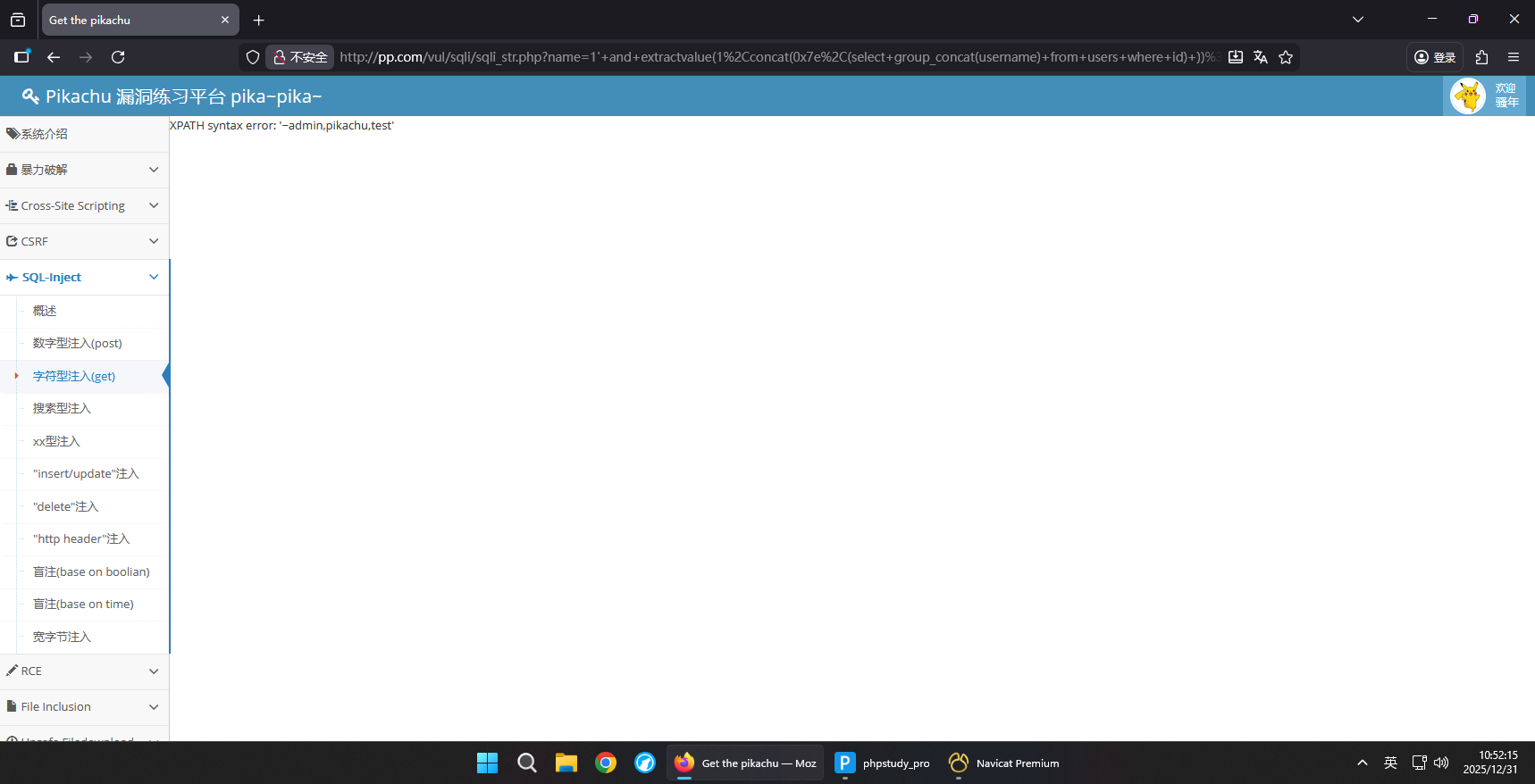Open a new browser tab
This screenshot has height=784, width=1535.
click(x=259, y=20)
